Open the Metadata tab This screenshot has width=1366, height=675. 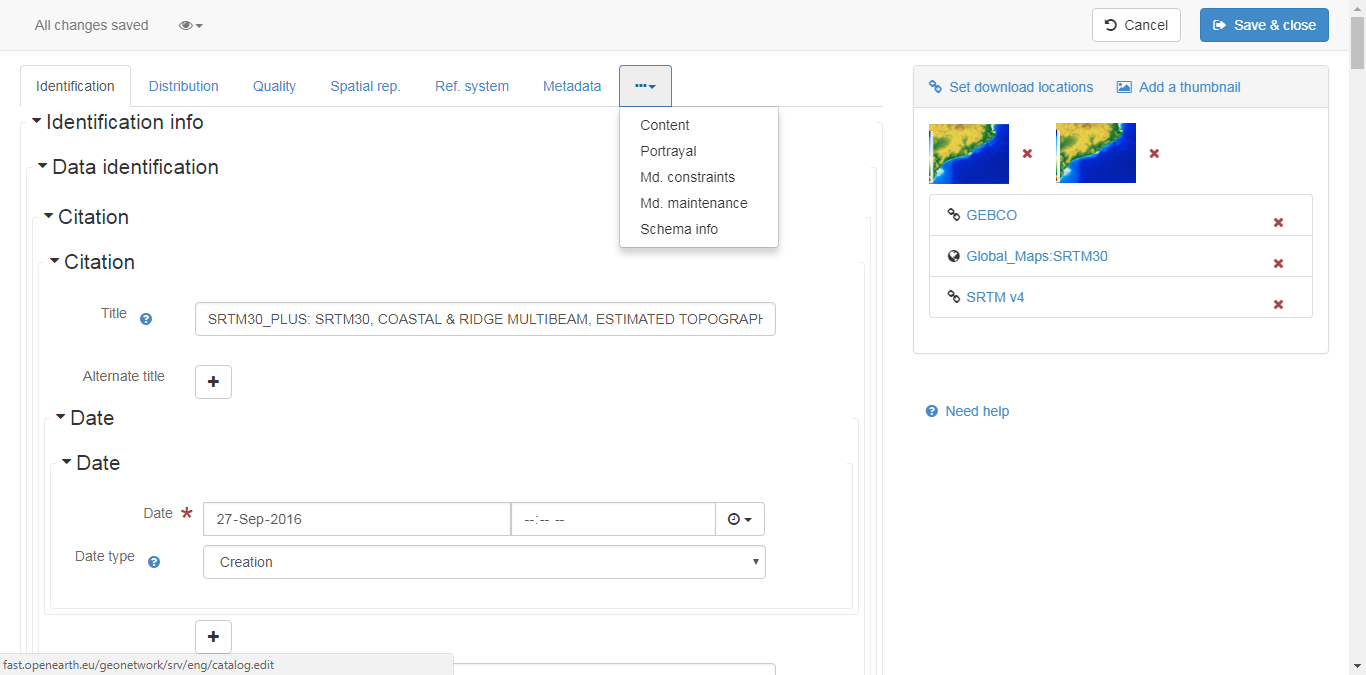tap(572, 86)
